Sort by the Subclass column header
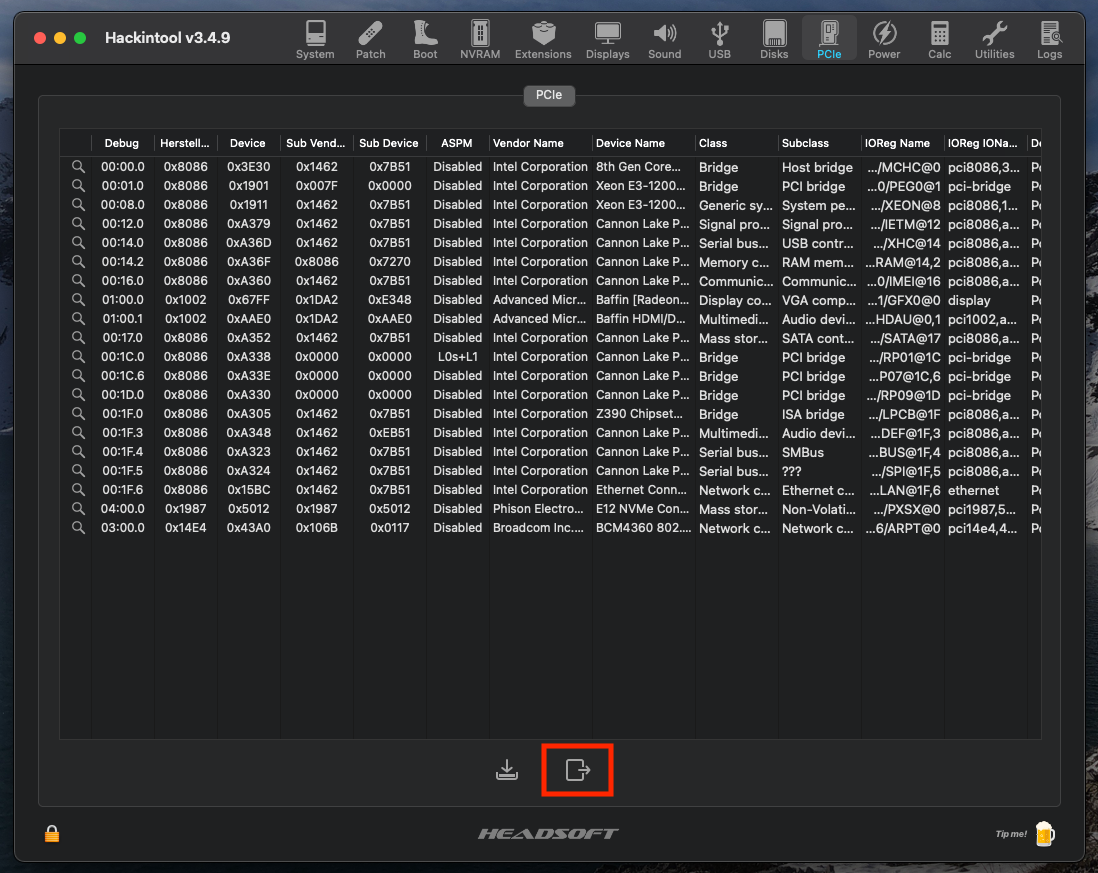 pyautogui.click(x=819, y=143)
